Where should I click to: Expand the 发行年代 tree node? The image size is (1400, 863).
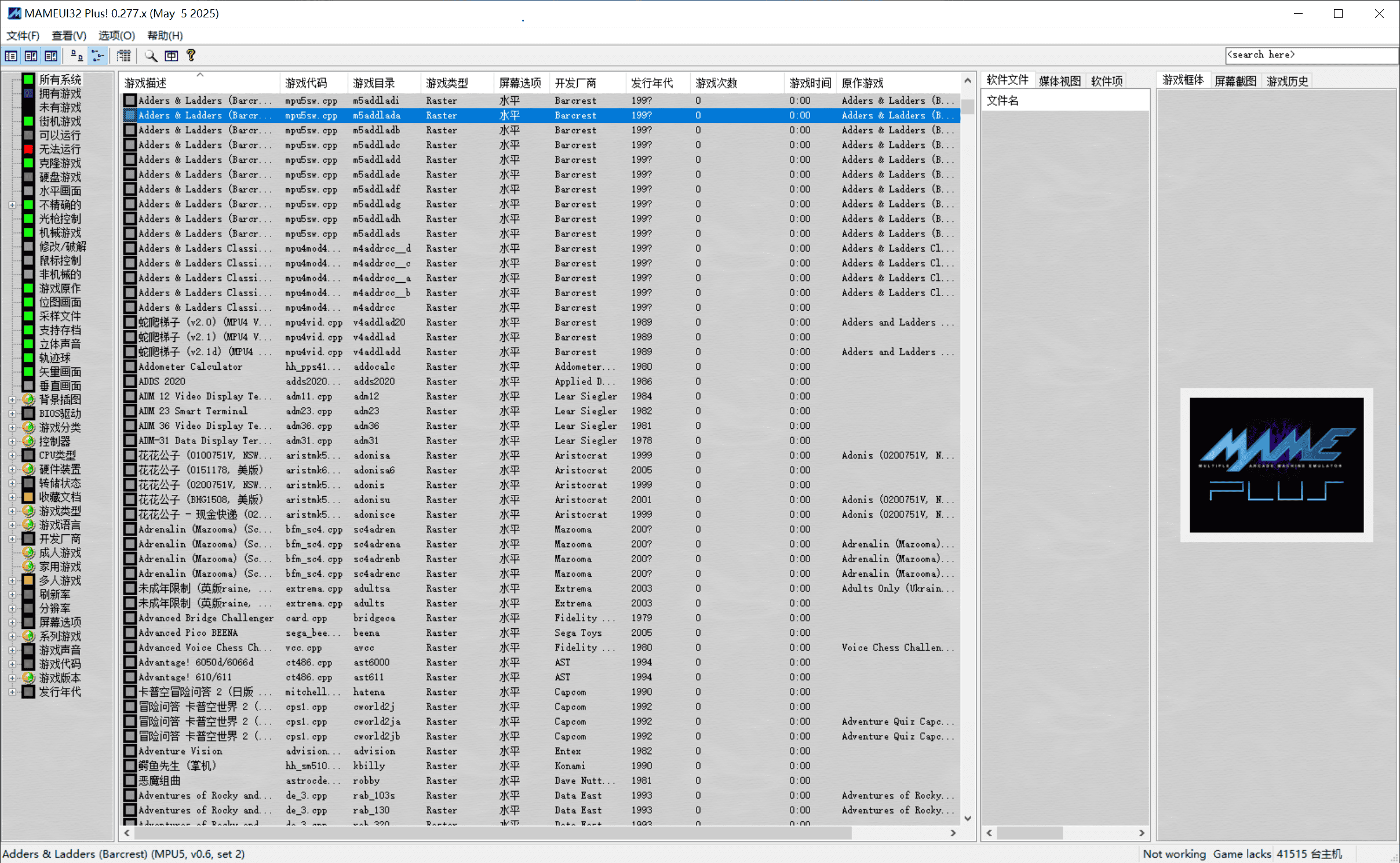tap(12, 692)
